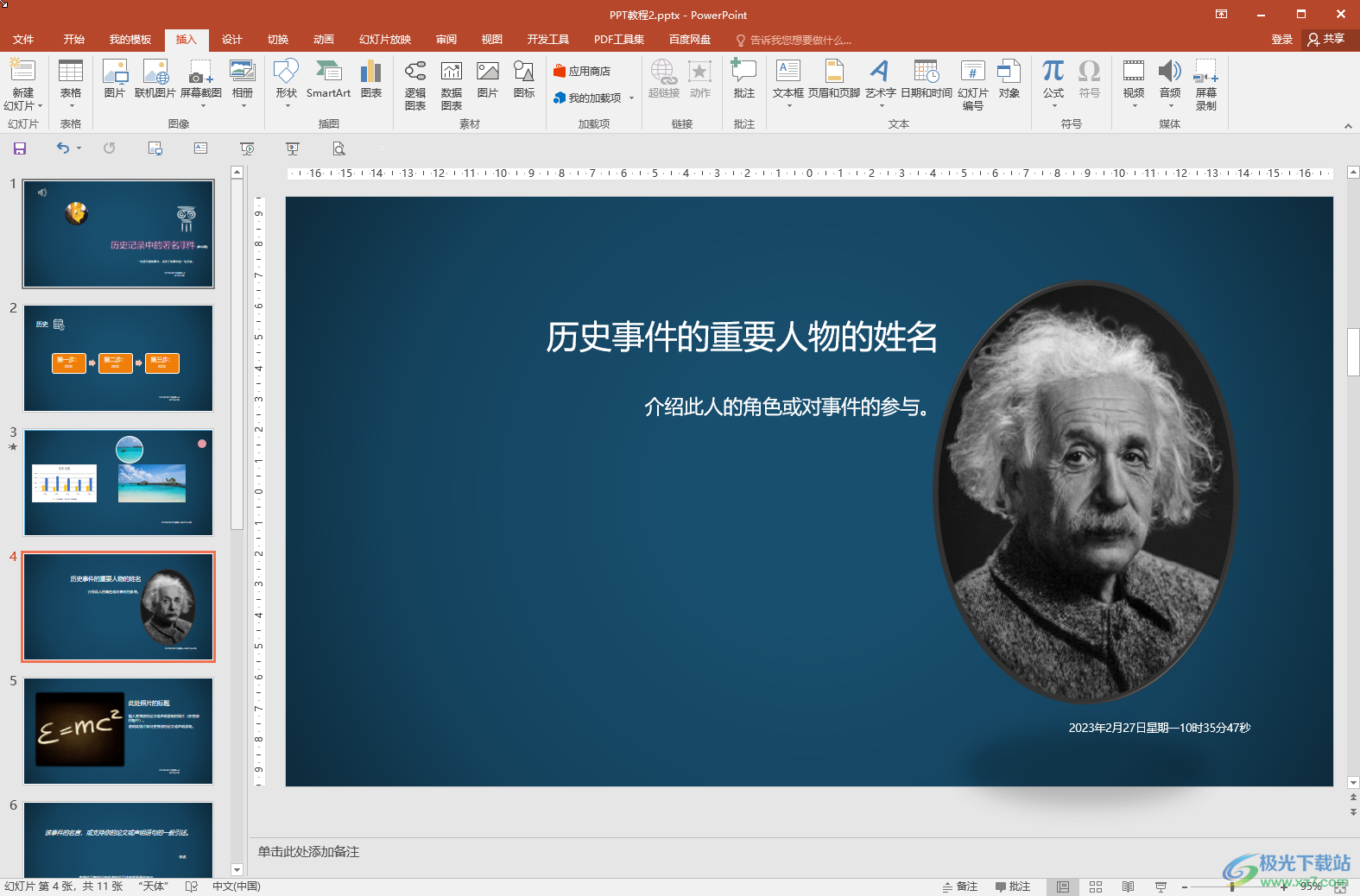Open Data Chart (数据图表) tool
Screen dimensions: 1360x896
point(452,85)
